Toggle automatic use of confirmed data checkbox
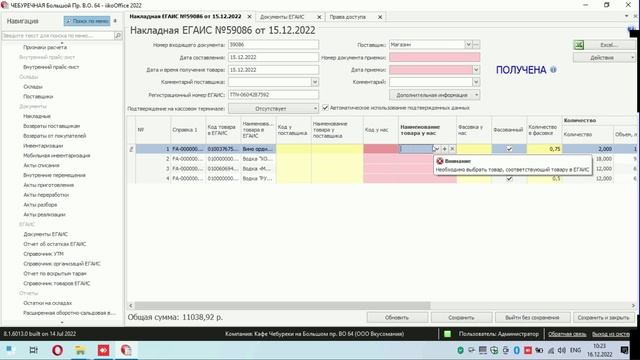 tap(325, 108)
